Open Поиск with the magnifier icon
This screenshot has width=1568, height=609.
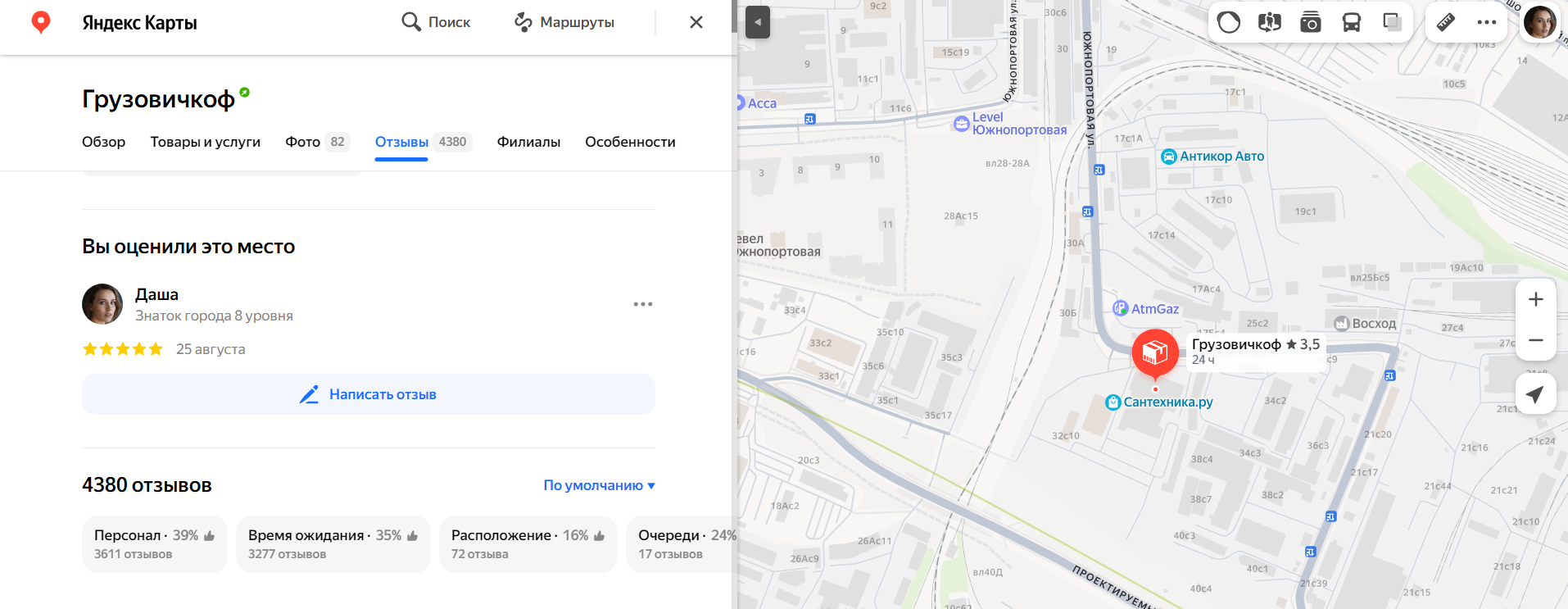point(436,22)
